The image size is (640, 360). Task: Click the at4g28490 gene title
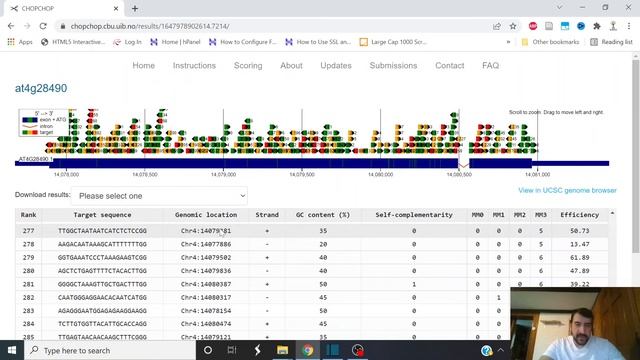[x=41, y=88]
